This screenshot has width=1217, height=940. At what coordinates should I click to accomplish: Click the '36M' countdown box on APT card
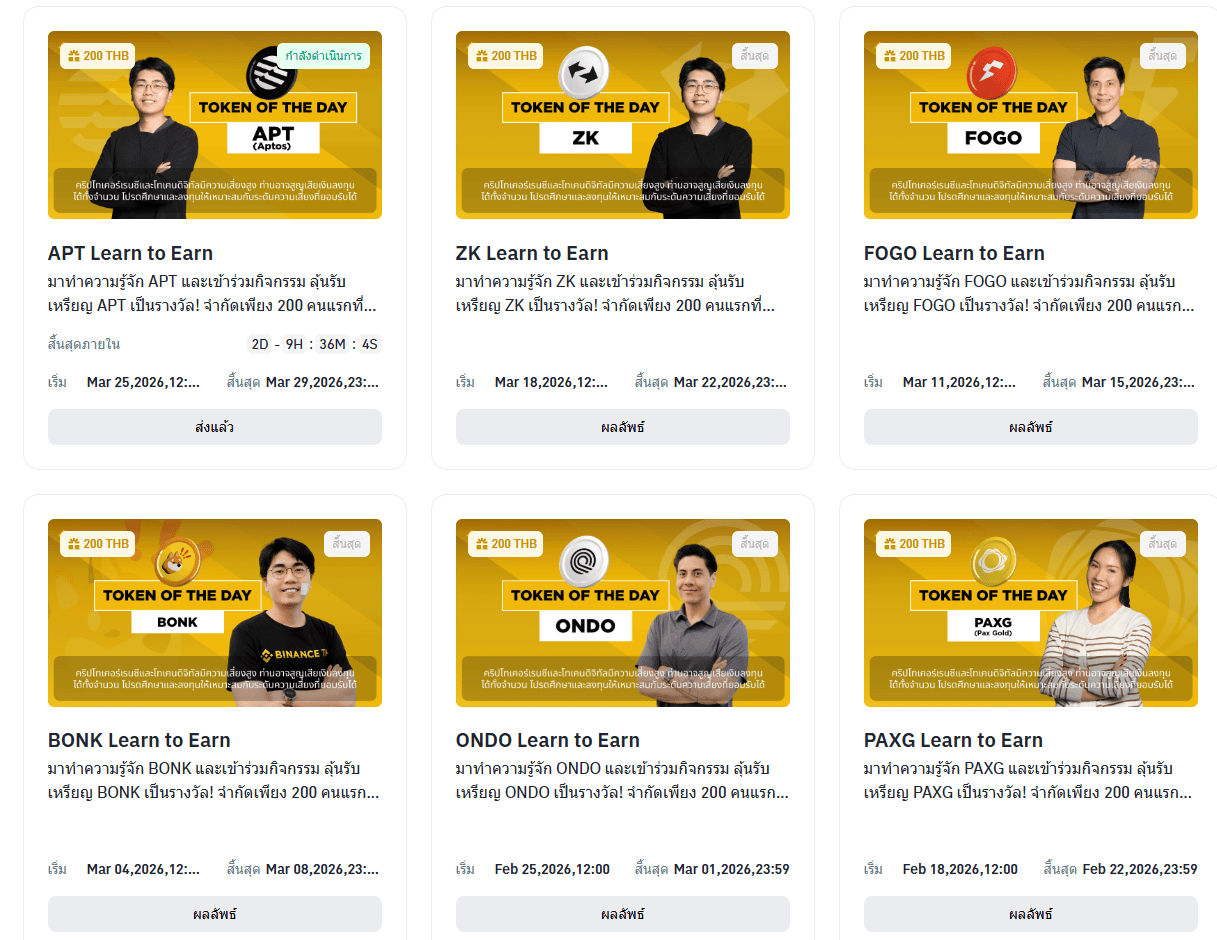click(x=332, y=344)
